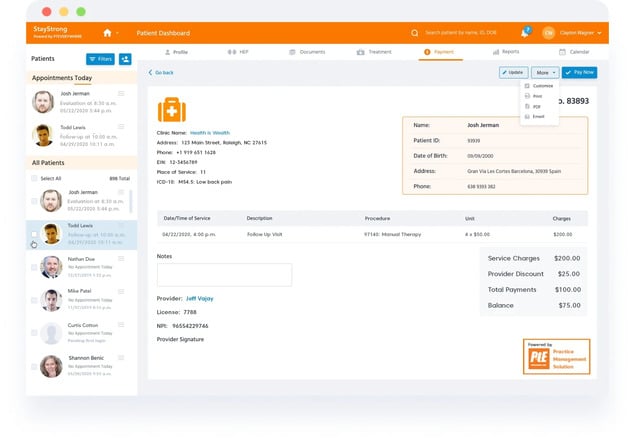This screenshot has width=635, height=443.
Task: Click the medical kit clinic logo
Action: pos(172,110)
